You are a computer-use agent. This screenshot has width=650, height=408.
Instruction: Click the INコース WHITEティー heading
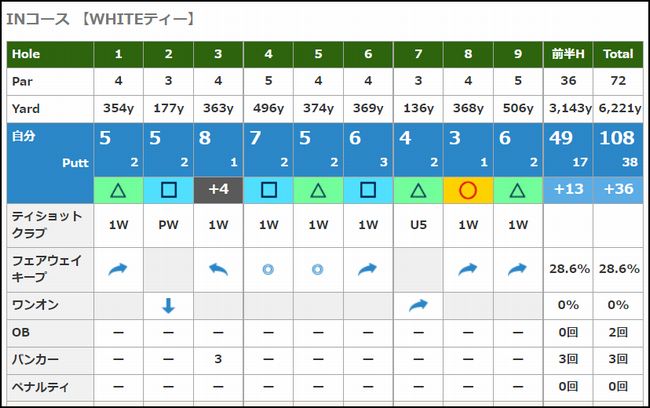(x=100, y=18)
